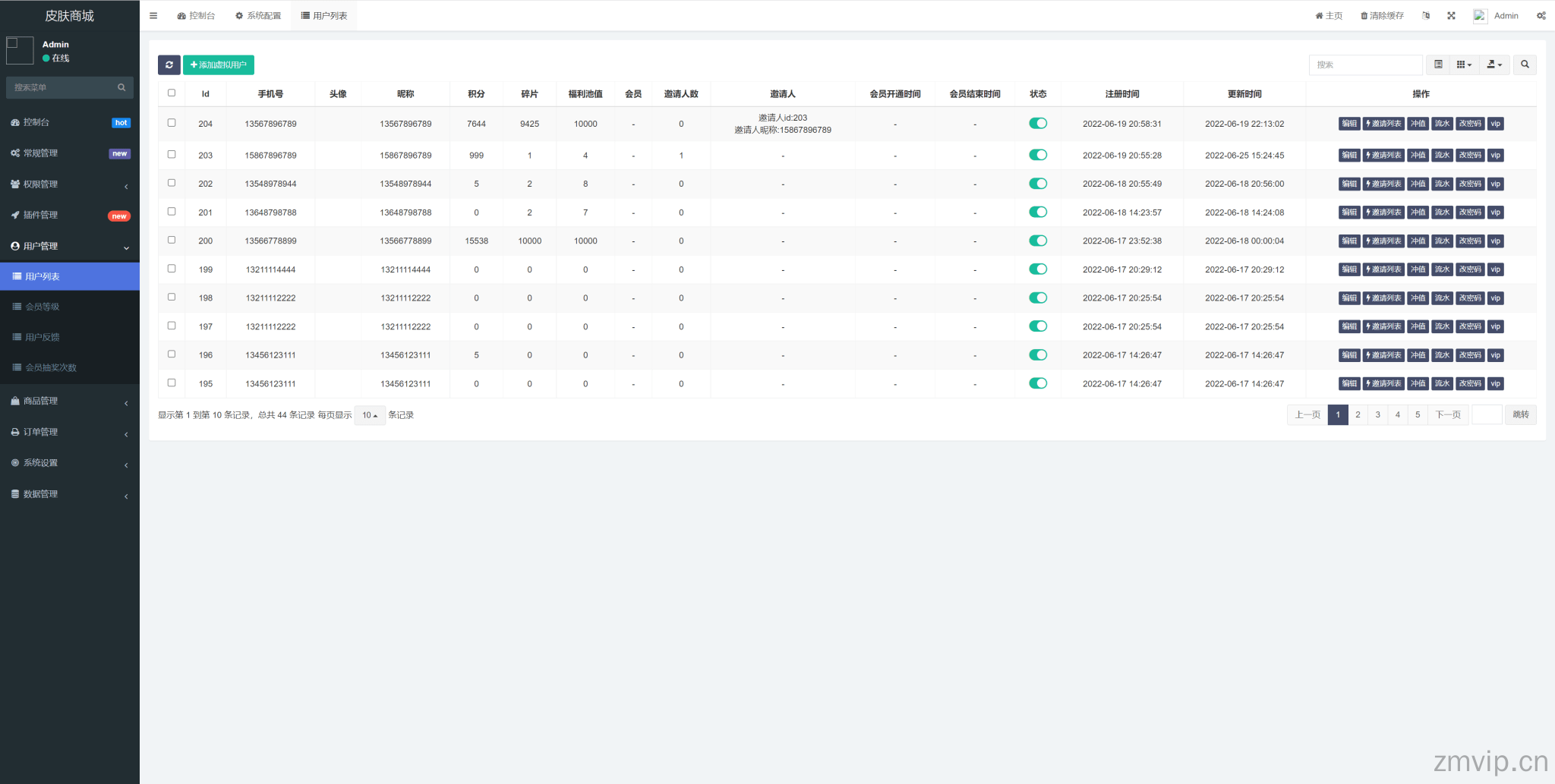This screenshot has height=784, width=1555.
Task: Open 插件管理 rocket item in sidebar
Action: coord(70,215)
